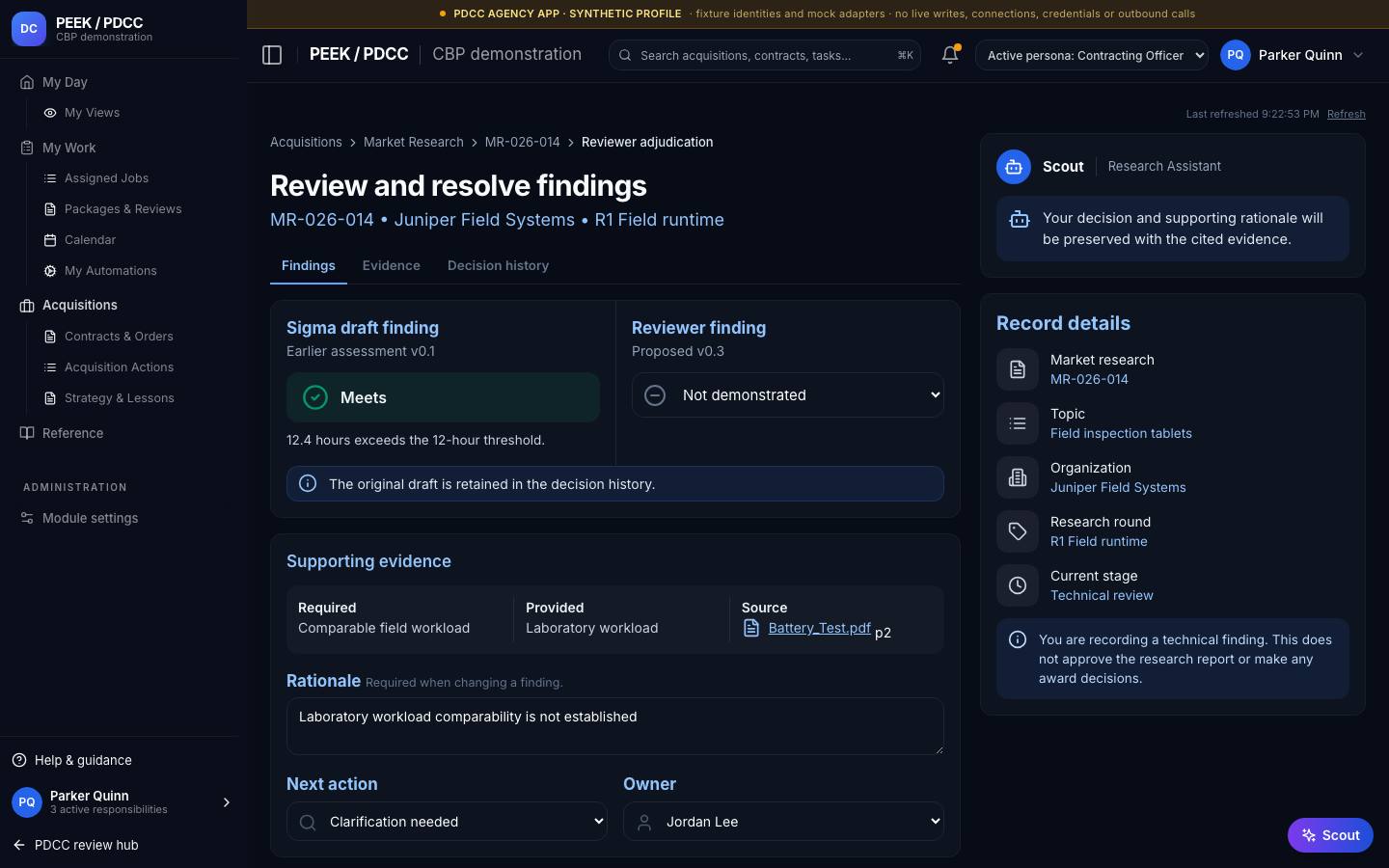
Task: Click the back arrow beside PDCC review hub
Action: (19, 845)
